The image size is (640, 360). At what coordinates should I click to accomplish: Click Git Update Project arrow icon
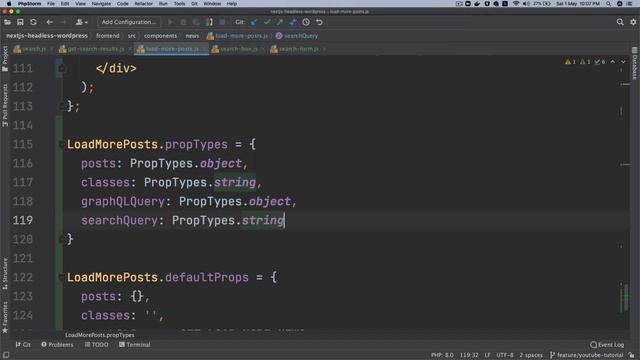(x=254, y=22)
